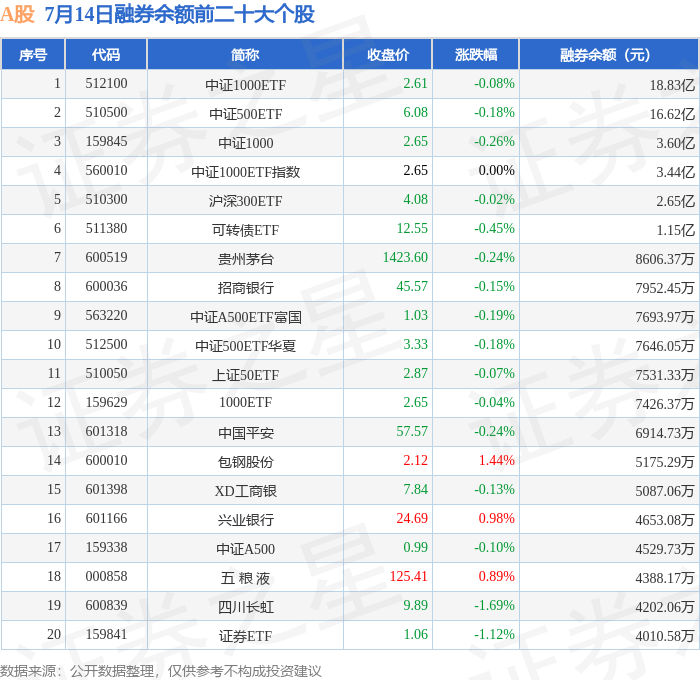Viewport: 700px width, 680px height.
Task: Click the balance 18.83亿
Action: pos(672,85)
